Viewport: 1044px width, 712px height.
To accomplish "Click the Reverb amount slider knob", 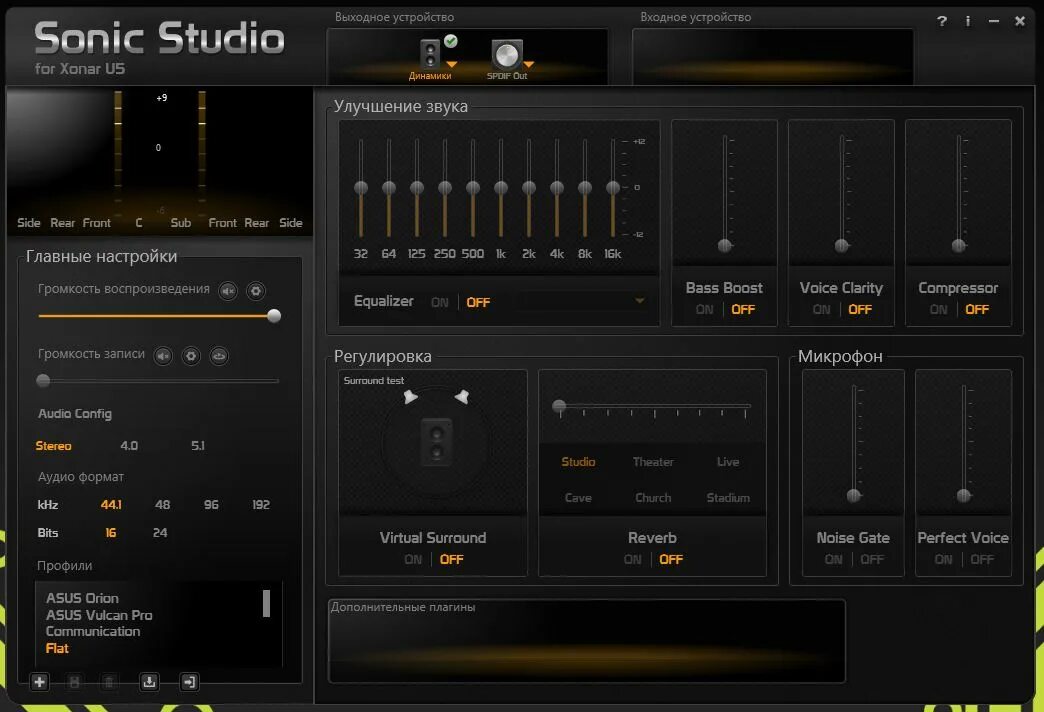I will coord(559,406).
